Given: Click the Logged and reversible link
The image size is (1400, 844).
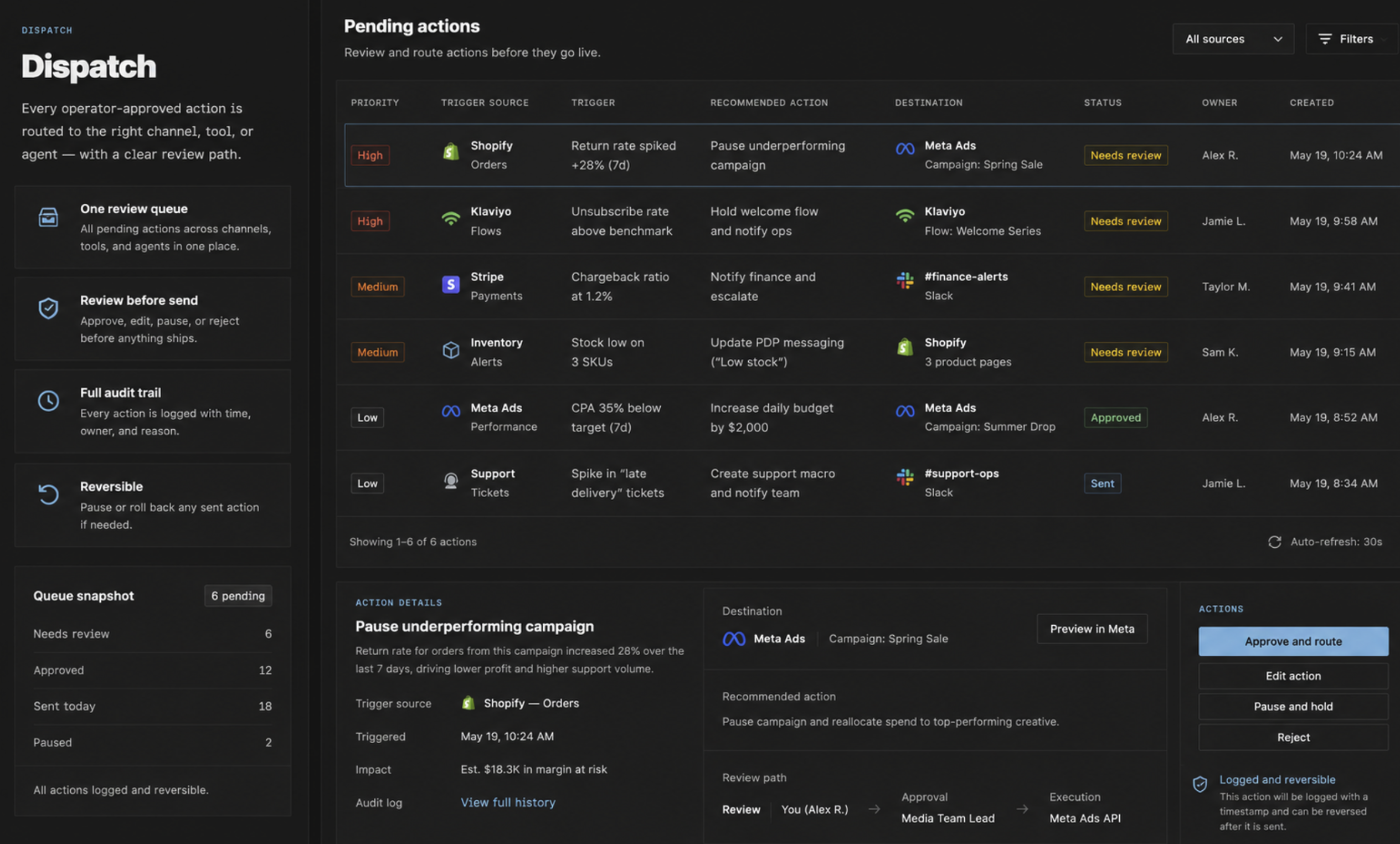Looking at the screenshot, I should click(x=1277, y=779).
